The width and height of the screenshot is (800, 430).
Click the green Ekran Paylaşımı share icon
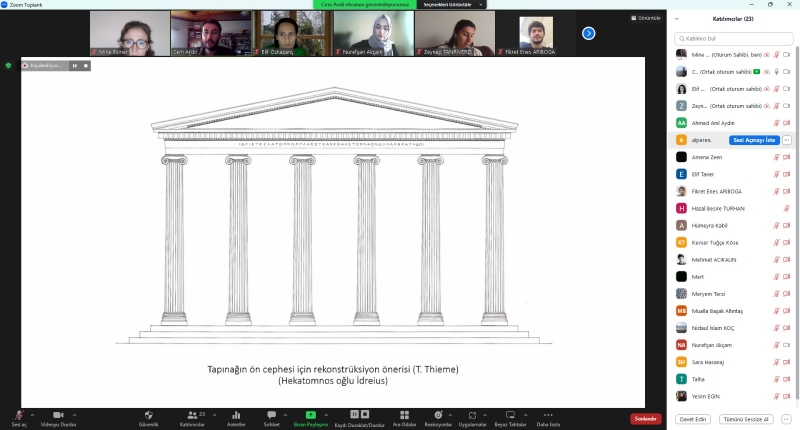click(310, 415)
